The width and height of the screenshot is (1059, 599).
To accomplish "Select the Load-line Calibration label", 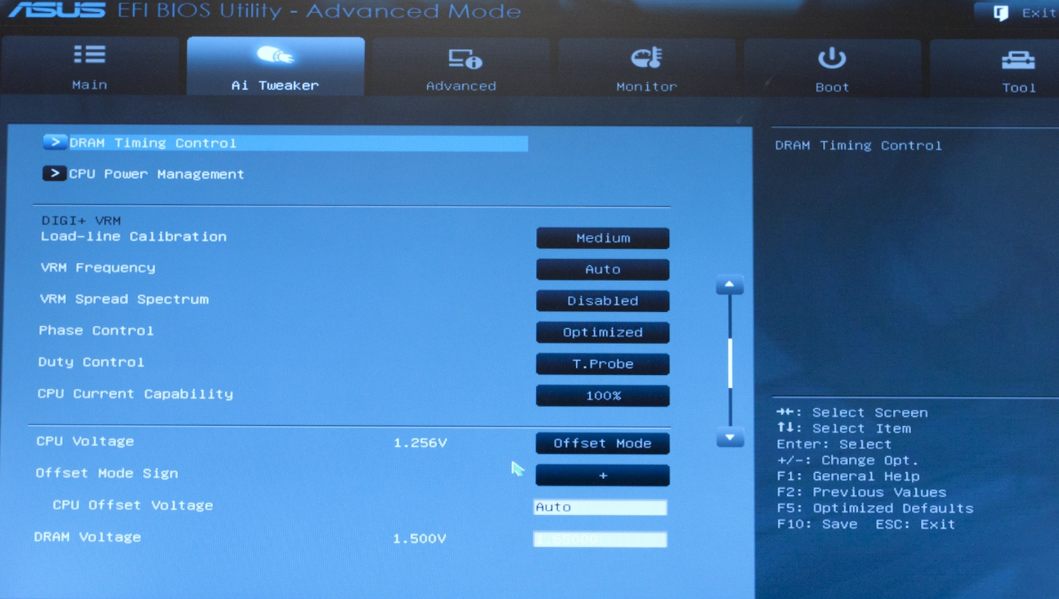I will (134, 236).
